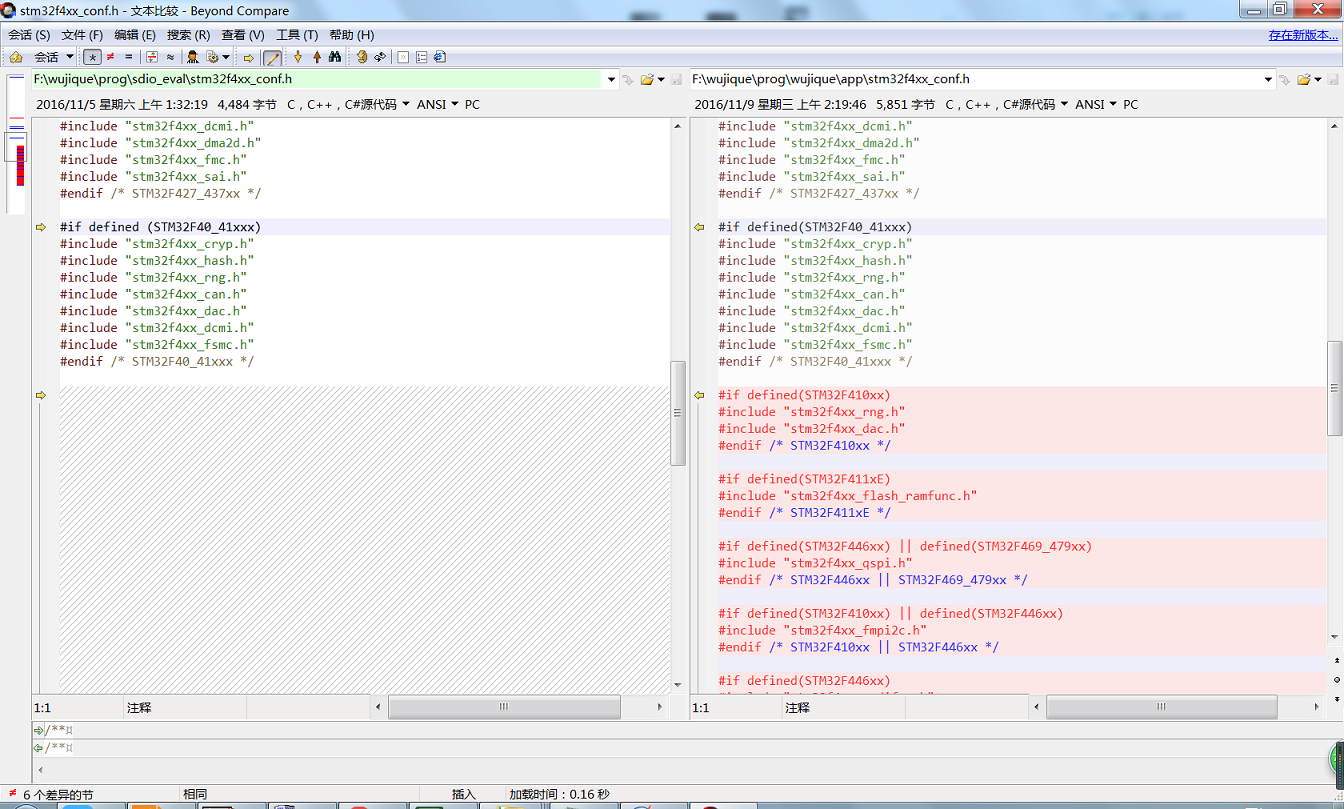Click right pane vertical scrollbar thumb

(1335, 388)
